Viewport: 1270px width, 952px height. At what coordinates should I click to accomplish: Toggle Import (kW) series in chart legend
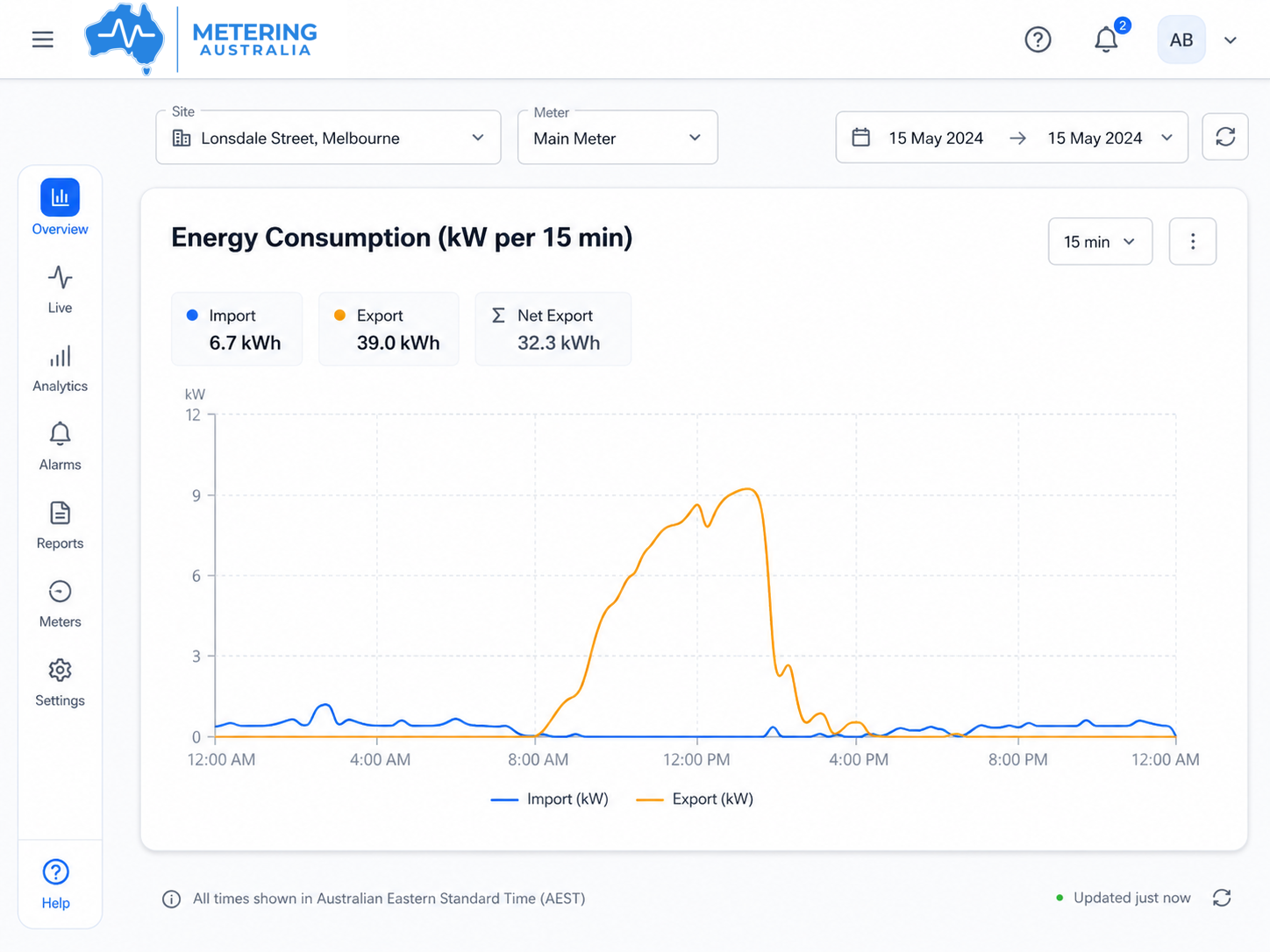(549, 799)
